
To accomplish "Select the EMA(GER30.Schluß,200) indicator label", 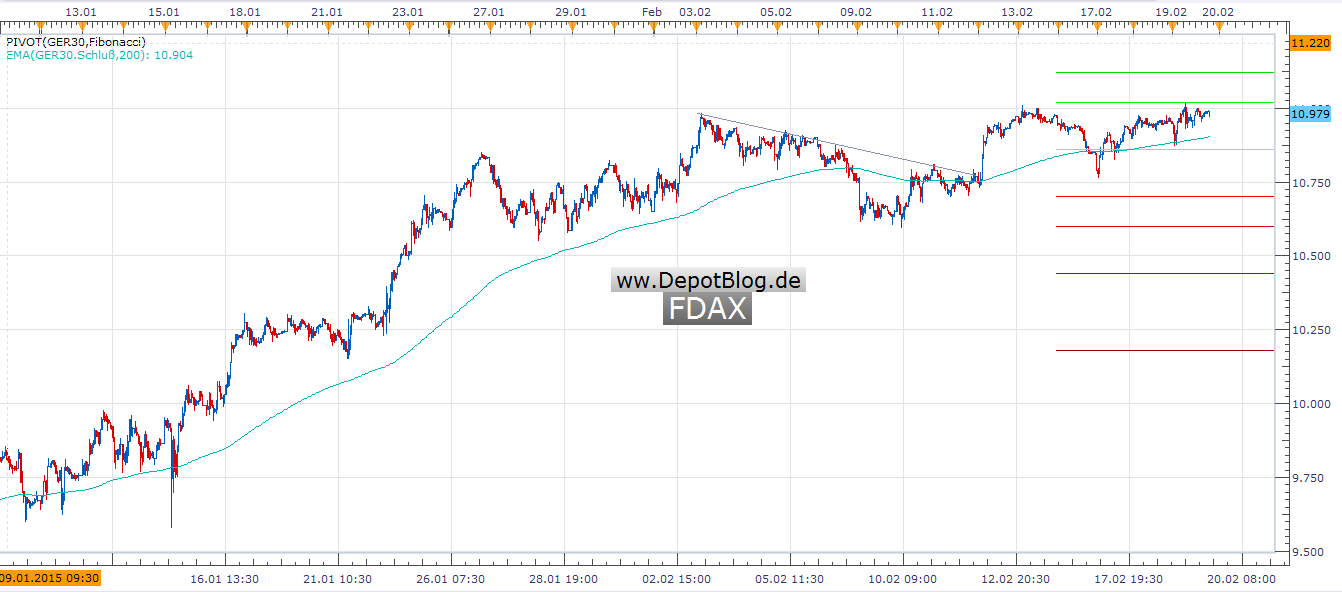I will 99,55.
